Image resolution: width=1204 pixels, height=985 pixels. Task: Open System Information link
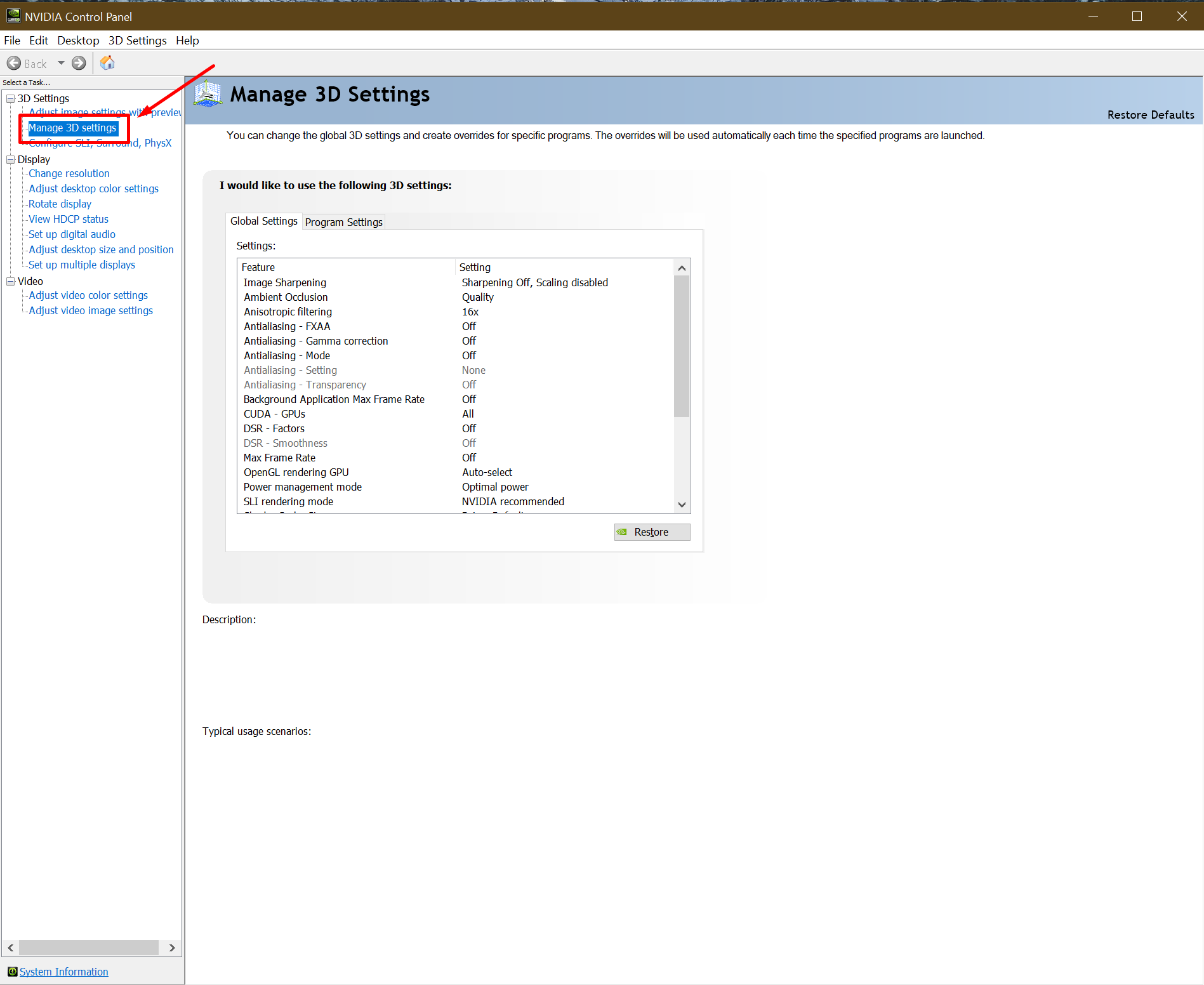pyautogui.click(x=64, y=972)
